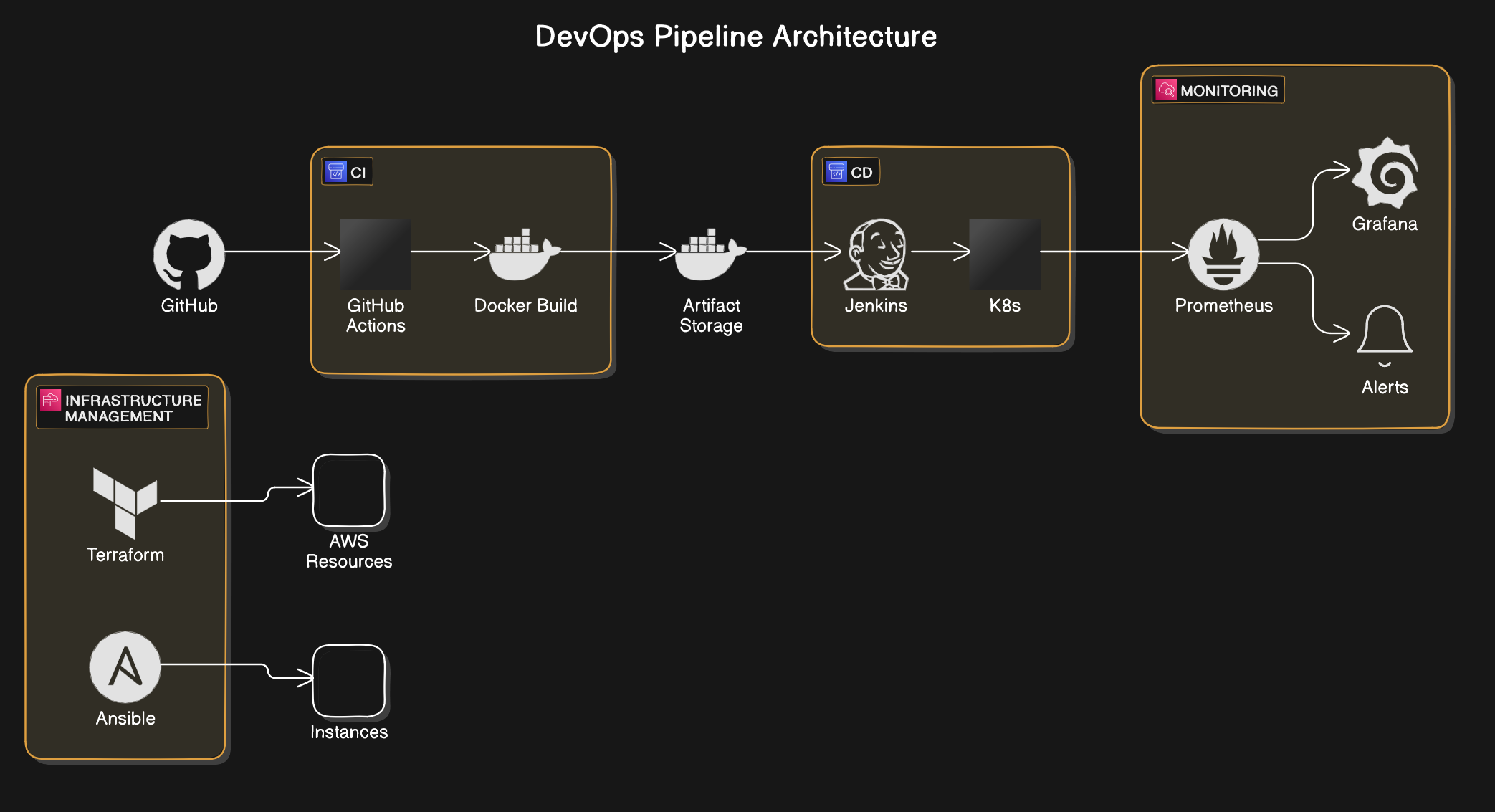Image resolution: width=1495 pixels, height=812 pixels.
Task: Select the MONITORING group label text
Action: click(1229, 91)
